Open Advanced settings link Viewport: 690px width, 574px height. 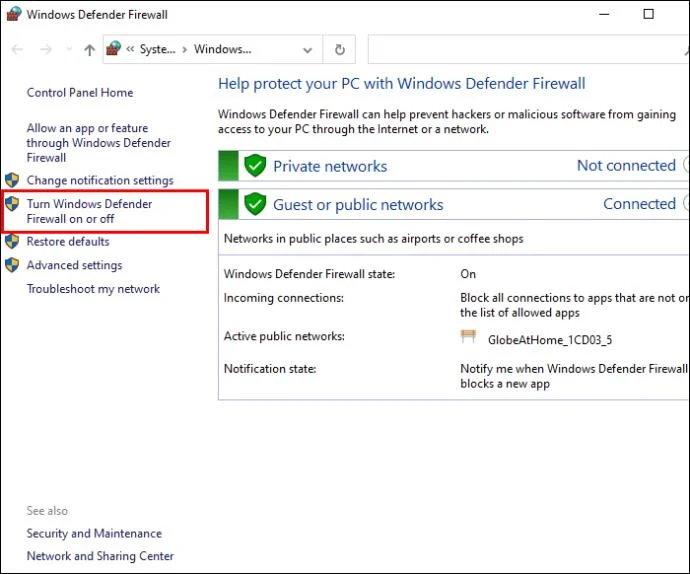pyautogui.click(x=74, y=265)
